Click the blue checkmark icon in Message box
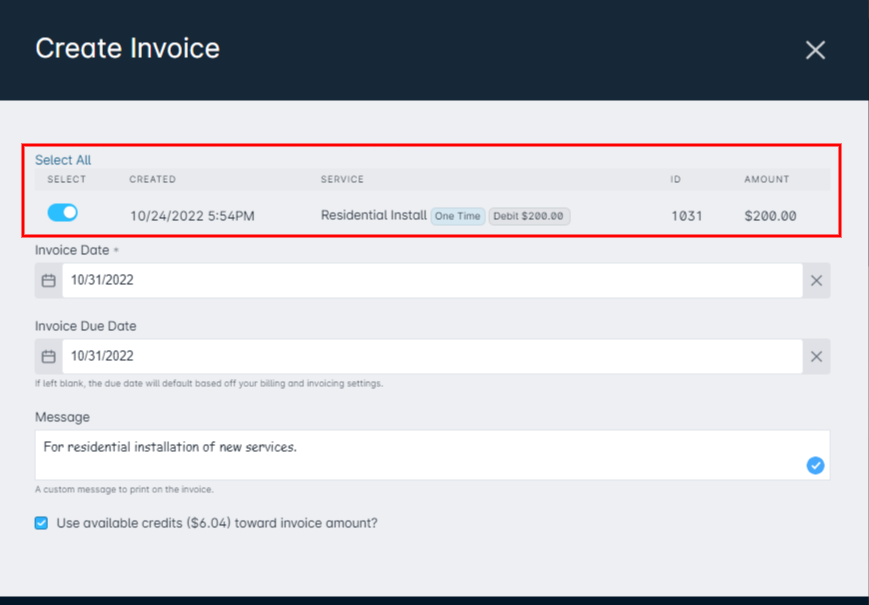869x605 pixels. (x=815, y=465)
